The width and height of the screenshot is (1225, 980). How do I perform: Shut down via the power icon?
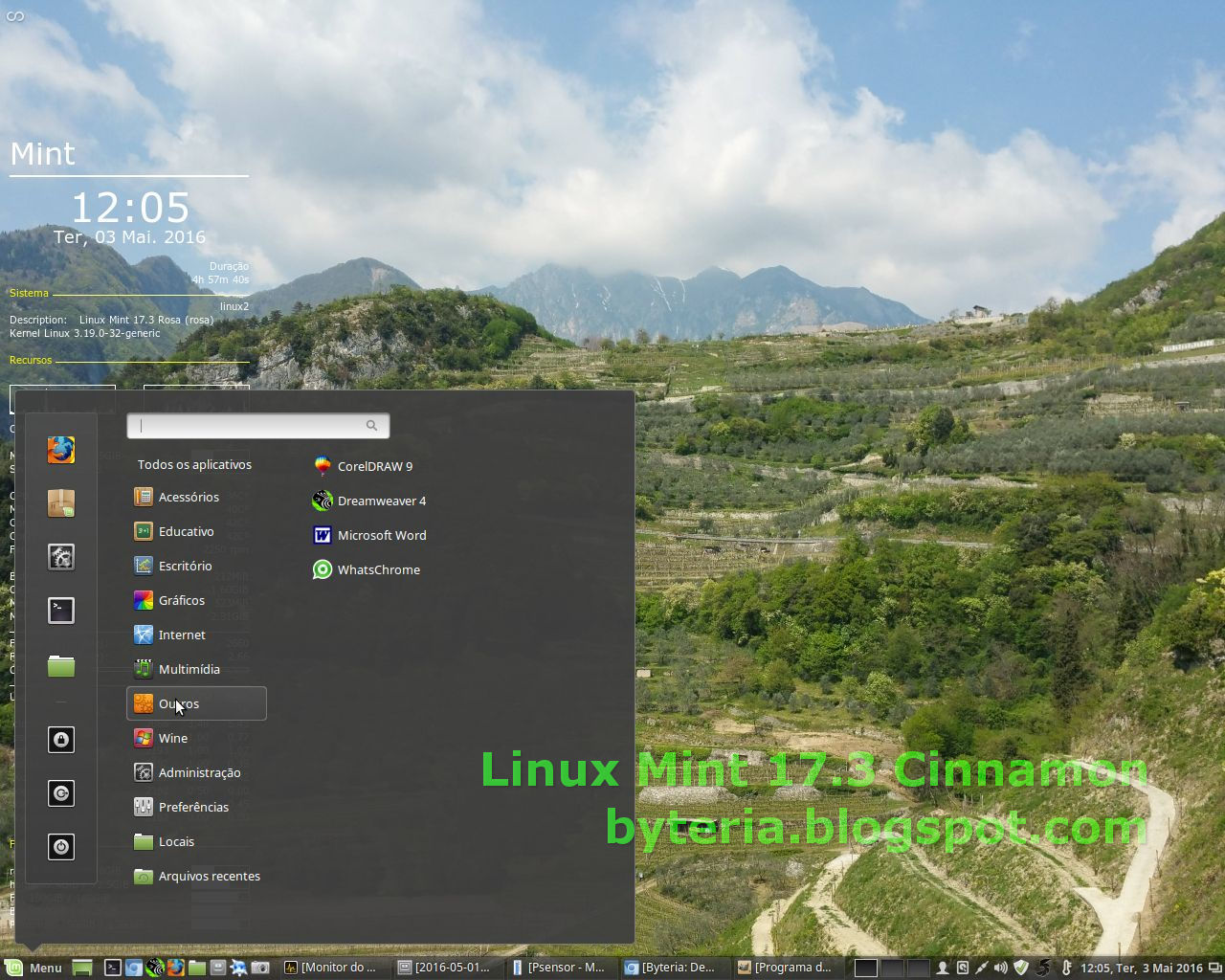click(60, 847)
